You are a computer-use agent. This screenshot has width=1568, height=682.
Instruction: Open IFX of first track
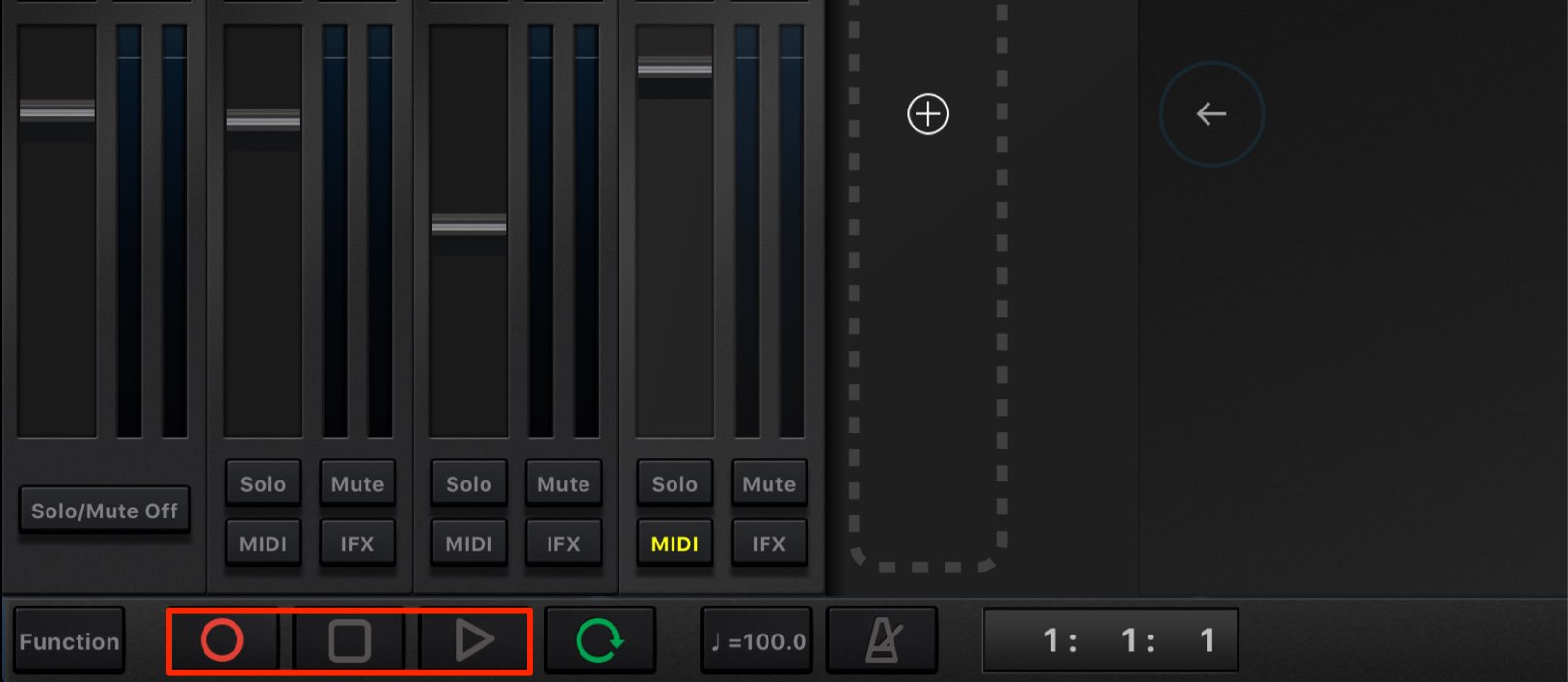358,543
